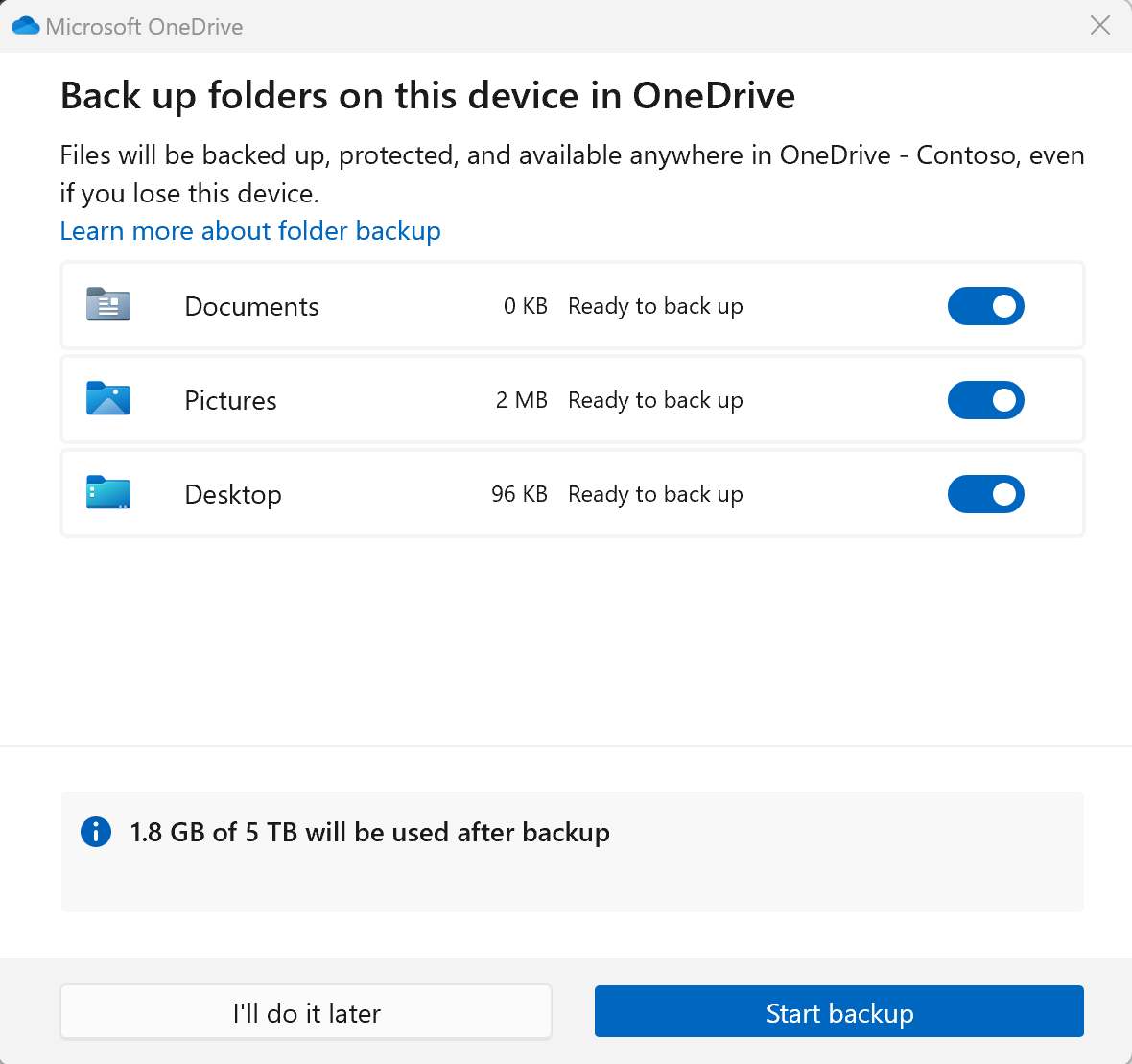Select the Pictures folder row
The width and height of the screenshot is (1132, 1064).
click(x=384, y=399)
